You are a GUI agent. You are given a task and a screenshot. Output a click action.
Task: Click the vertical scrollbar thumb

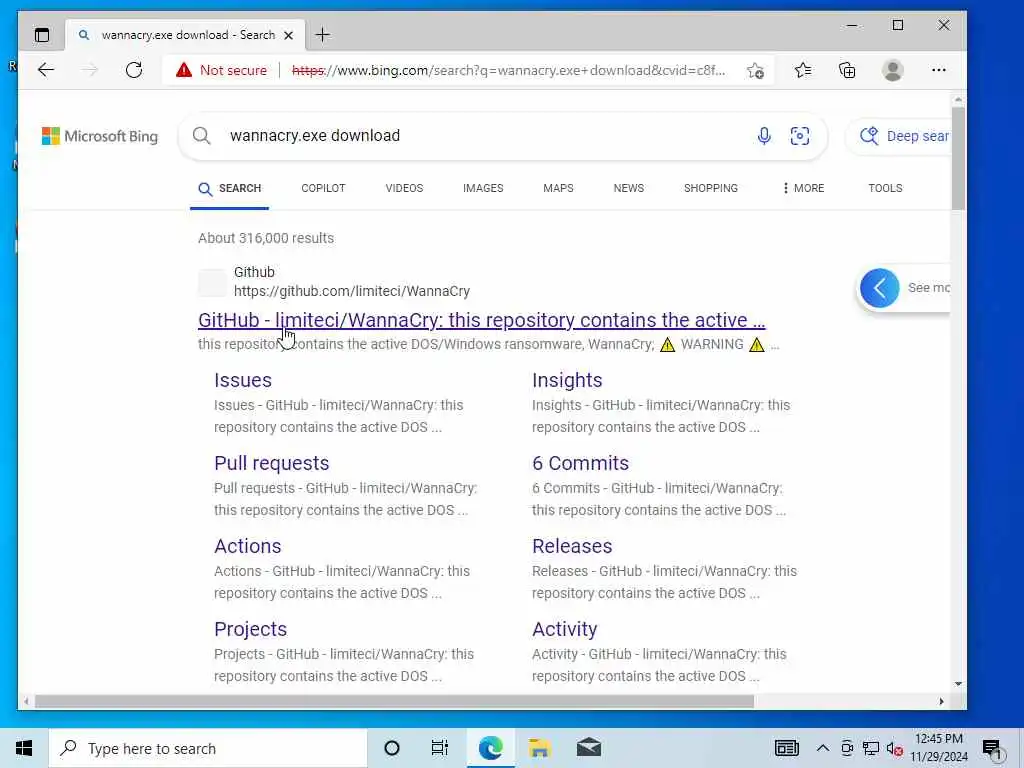coord(958,159)
